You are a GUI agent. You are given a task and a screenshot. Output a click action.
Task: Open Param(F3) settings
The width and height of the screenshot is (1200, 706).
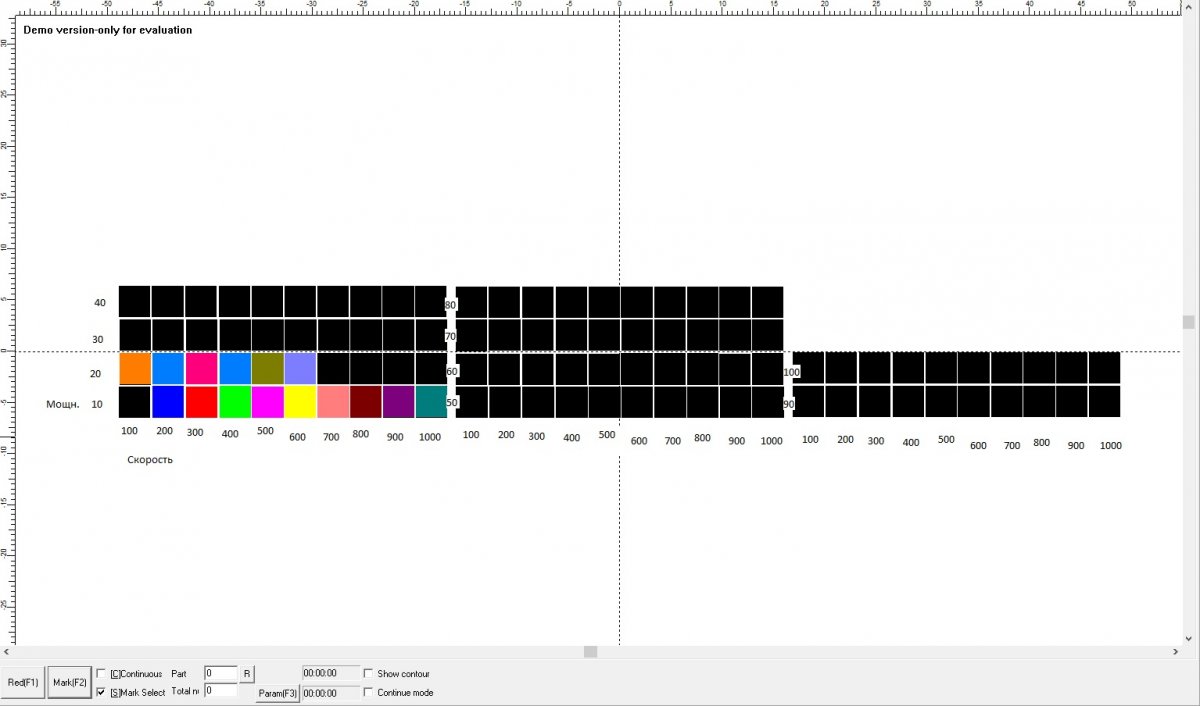[277, 693]
